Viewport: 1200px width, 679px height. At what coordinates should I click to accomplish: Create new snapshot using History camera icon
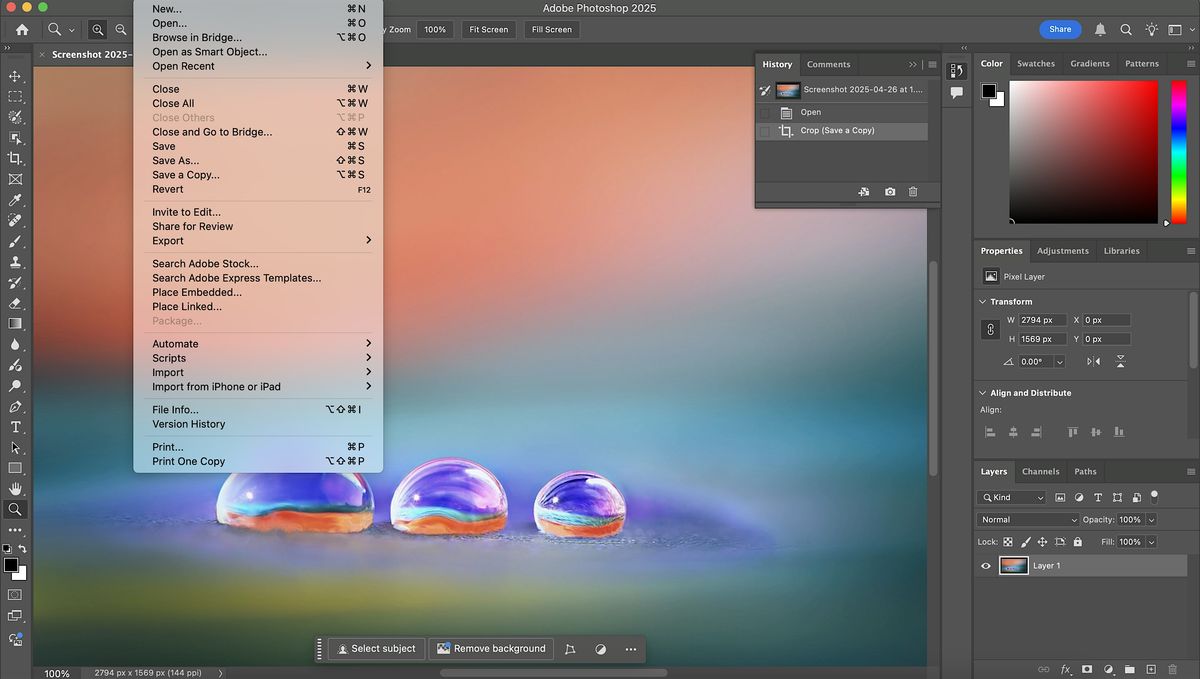click(890, 192)
